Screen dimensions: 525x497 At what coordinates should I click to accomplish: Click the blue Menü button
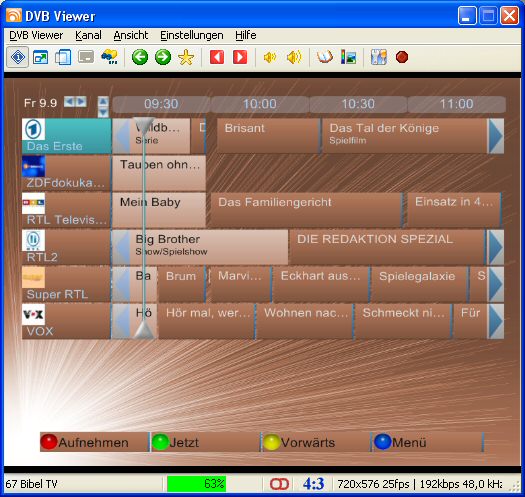(x=428, y=442)
